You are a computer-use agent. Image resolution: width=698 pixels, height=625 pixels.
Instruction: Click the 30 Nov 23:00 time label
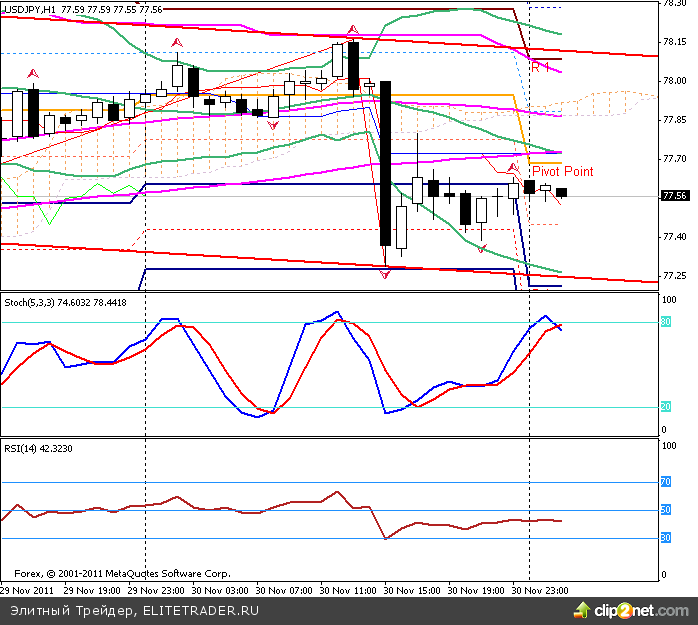coord(541,590)
